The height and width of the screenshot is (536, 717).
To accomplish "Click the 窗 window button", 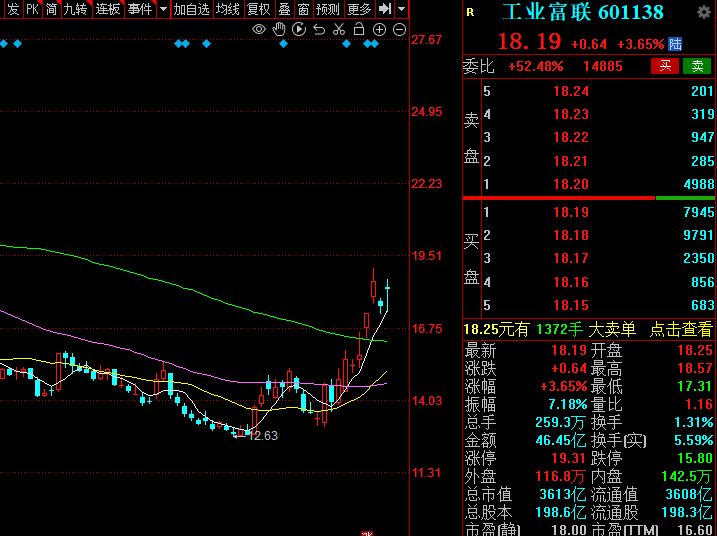I will pyautogui.click(x=303, y=9).
